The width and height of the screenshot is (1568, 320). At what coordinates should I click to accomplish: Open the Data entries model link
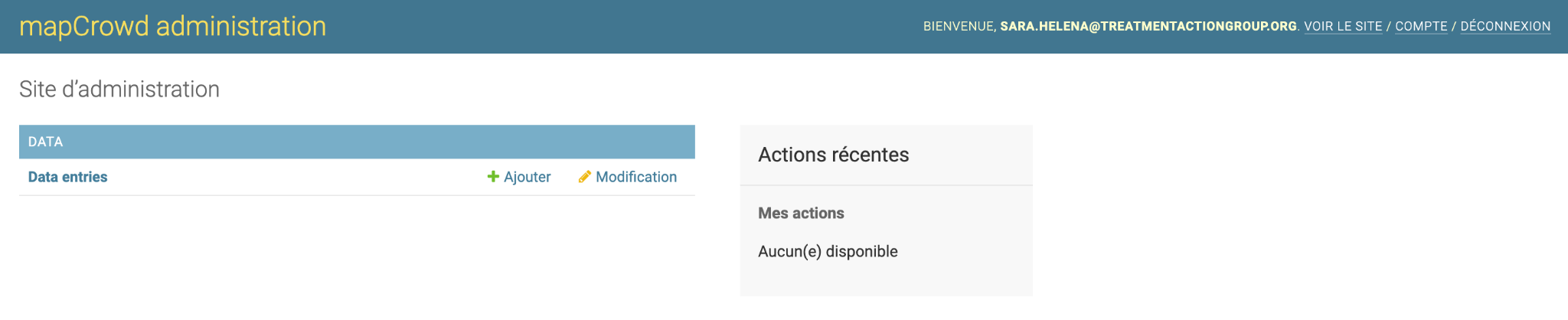(x=67, y=177)
